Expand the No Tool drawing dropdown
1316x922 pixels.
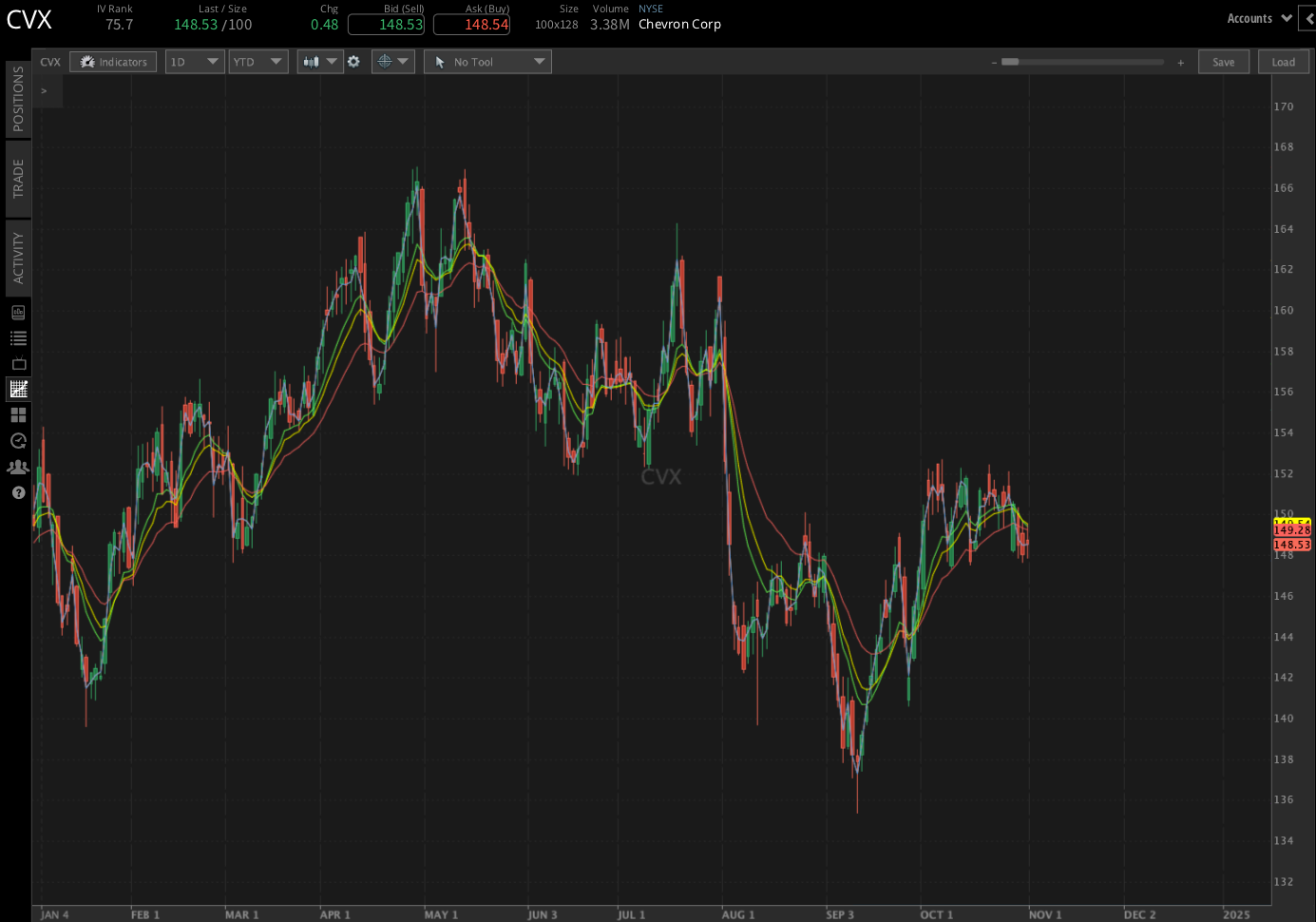[487, 62]
